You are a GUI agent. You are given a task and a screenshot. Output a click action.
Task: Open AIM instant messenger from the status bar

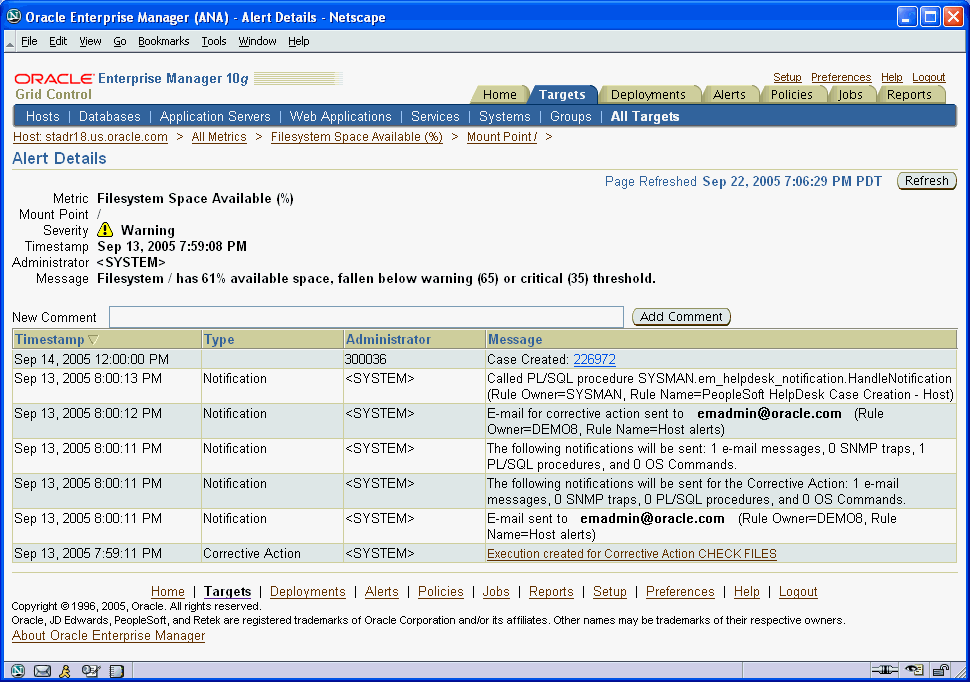tap(65, 670)
